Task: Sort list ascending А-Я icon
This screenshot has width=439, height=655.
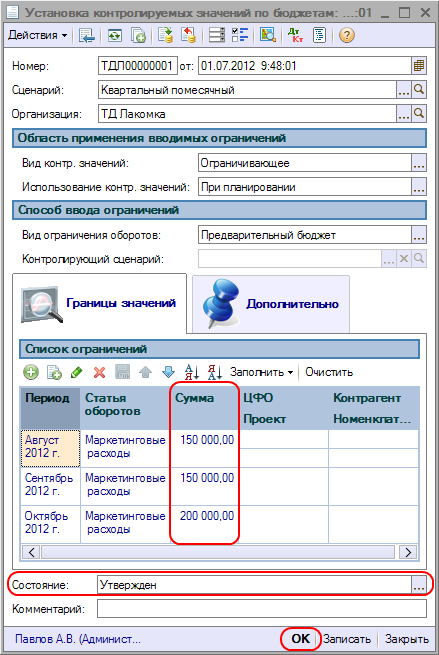Action: tap(192, 372)
